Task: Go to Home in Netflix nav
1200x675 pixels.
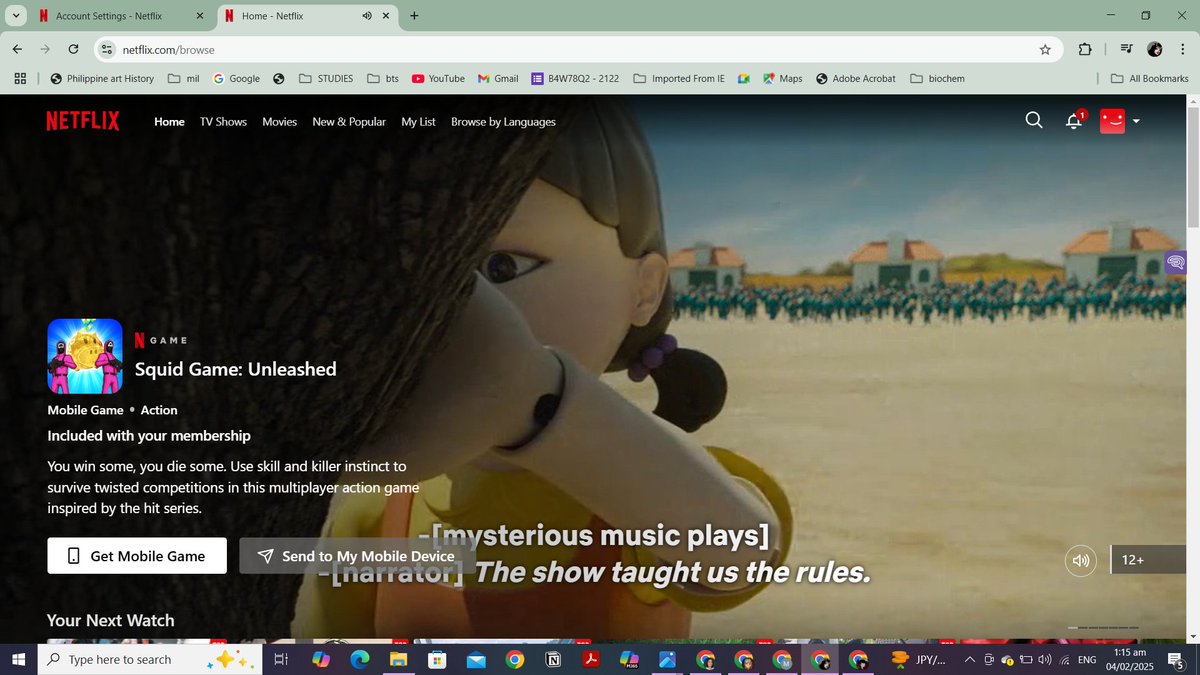Action: coord(169,122)
